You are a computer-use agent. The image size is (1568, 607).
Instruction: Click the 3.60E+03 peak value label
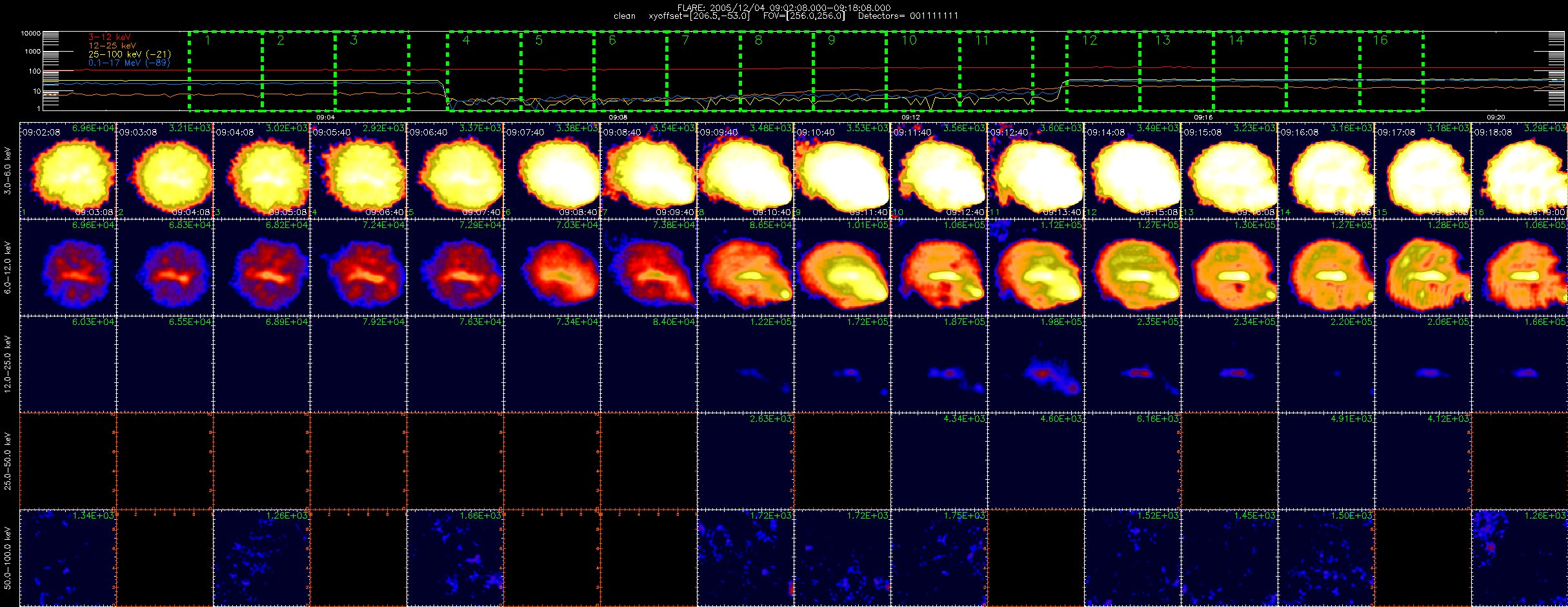point(1061,128)
